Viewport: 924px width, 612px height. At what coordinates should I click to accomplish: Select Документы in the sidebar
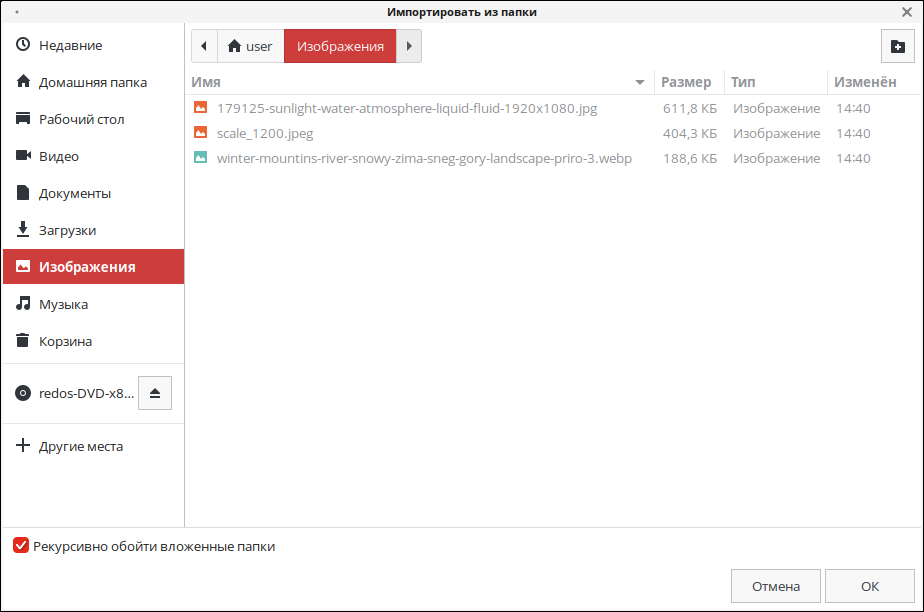point(74,193)
